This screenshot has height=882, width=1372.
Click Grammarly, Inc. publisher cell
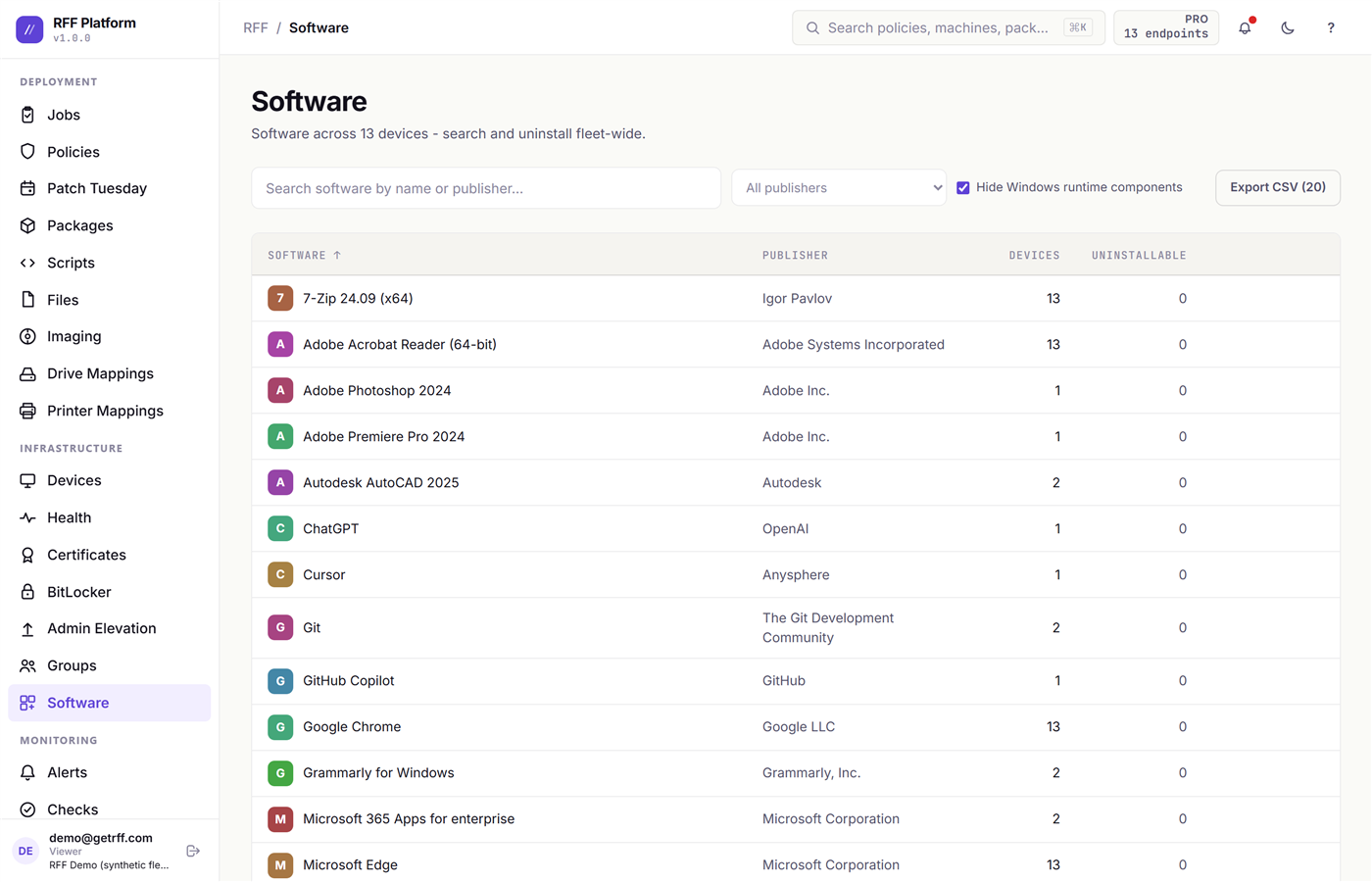point(811,772)
